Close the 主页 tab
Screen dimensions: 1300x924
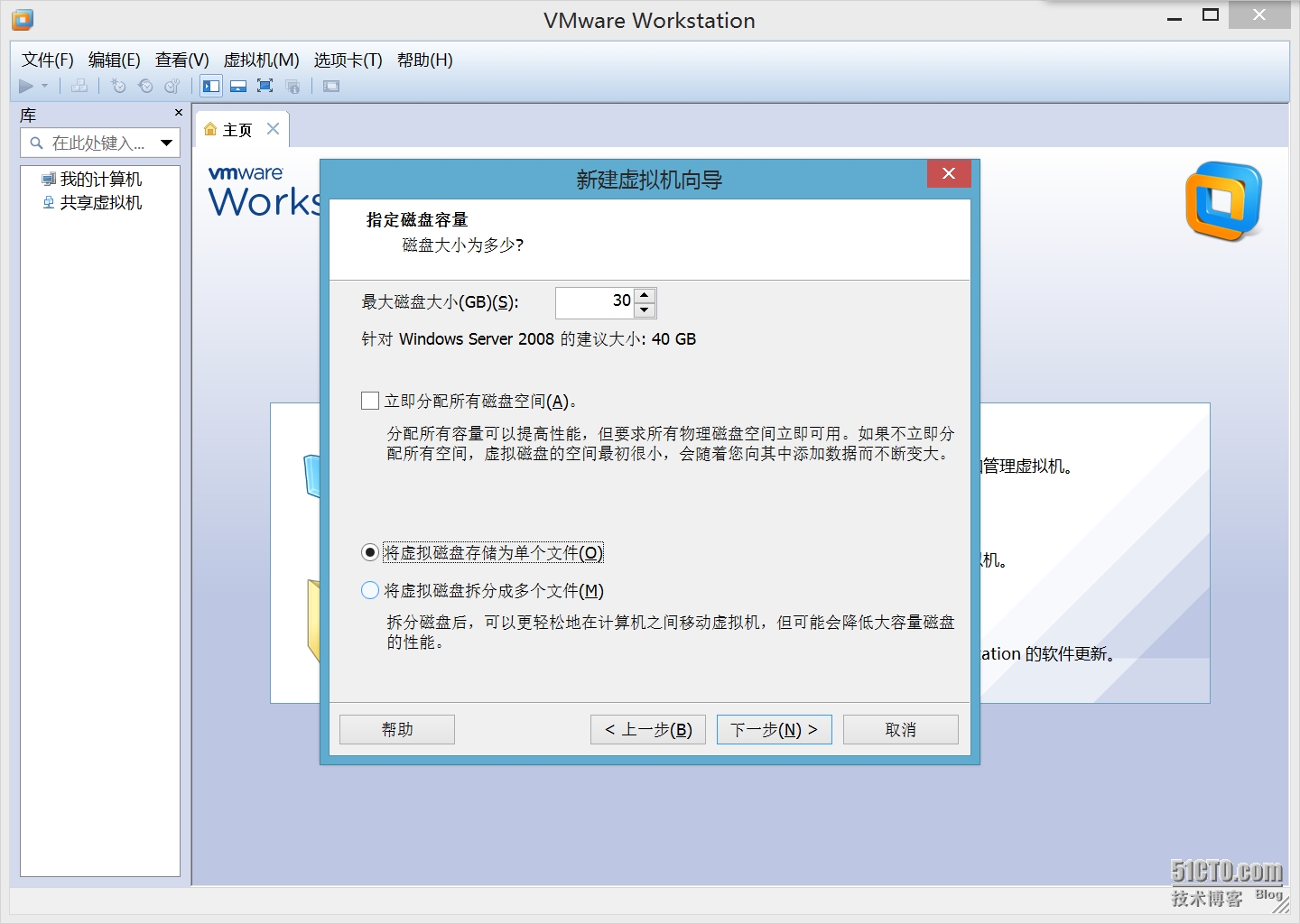pos(273,129)
